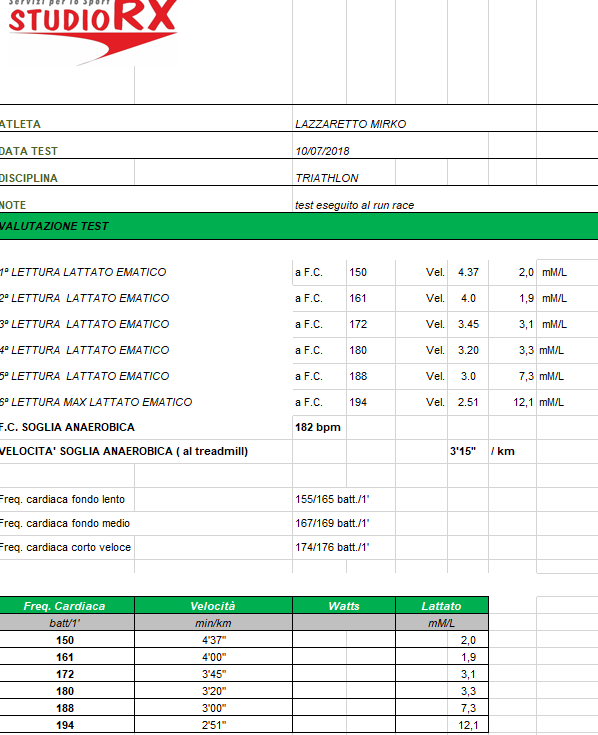
Task: Select the DATA TEST label cell
Action: coord(29,151)
